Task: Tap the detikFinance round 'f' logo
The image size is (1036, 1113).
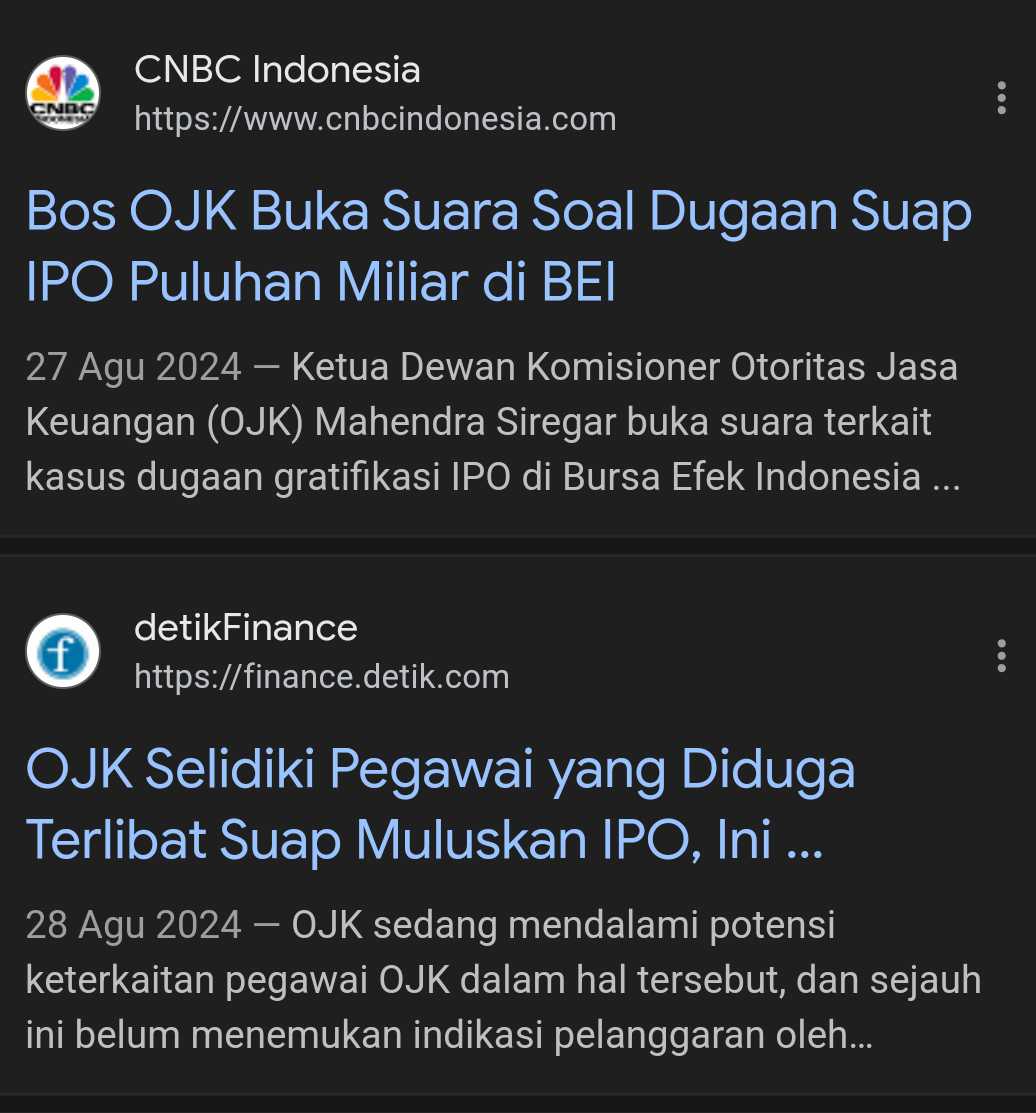Action: pos(62,651)
